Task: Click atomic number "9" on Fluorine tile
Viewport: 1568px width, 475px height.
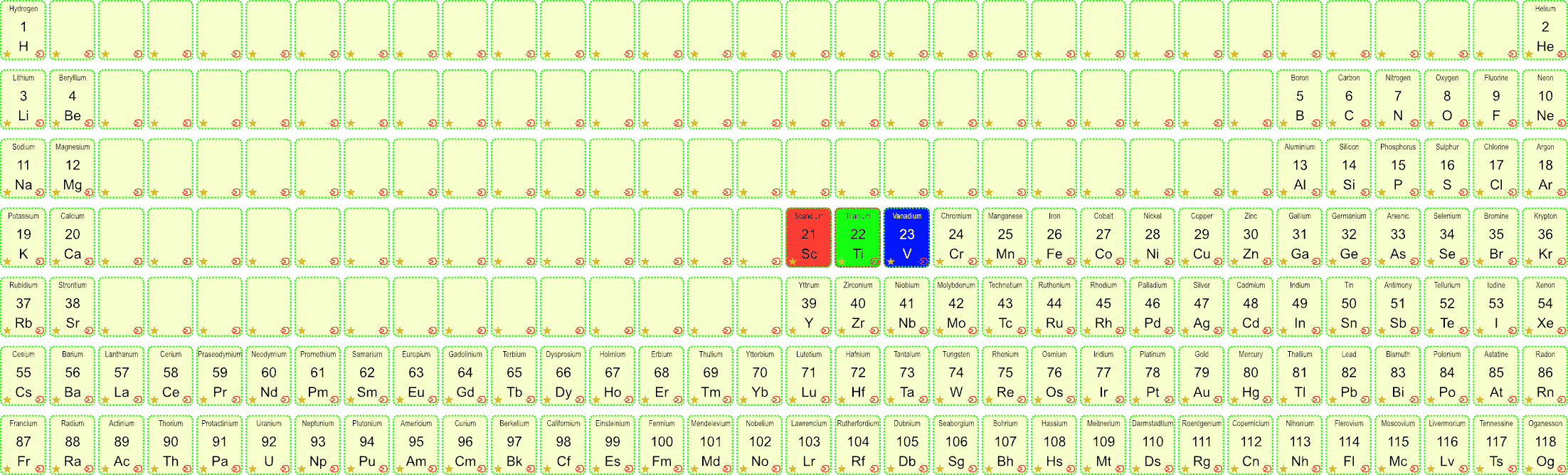Action: click(1496, 96)
